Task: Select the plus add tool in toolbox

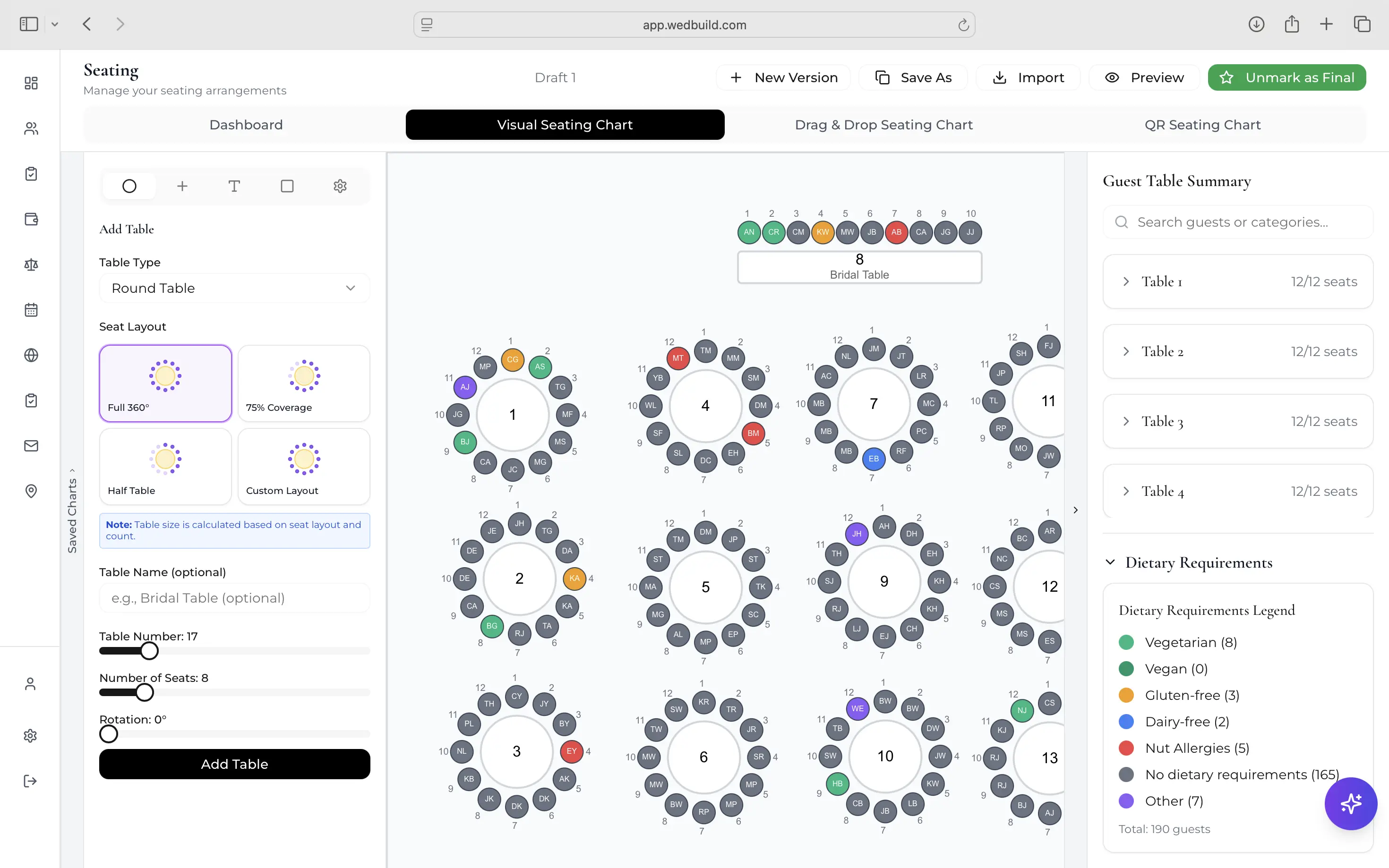Action: pyautogui.click(x=182, y=186)
